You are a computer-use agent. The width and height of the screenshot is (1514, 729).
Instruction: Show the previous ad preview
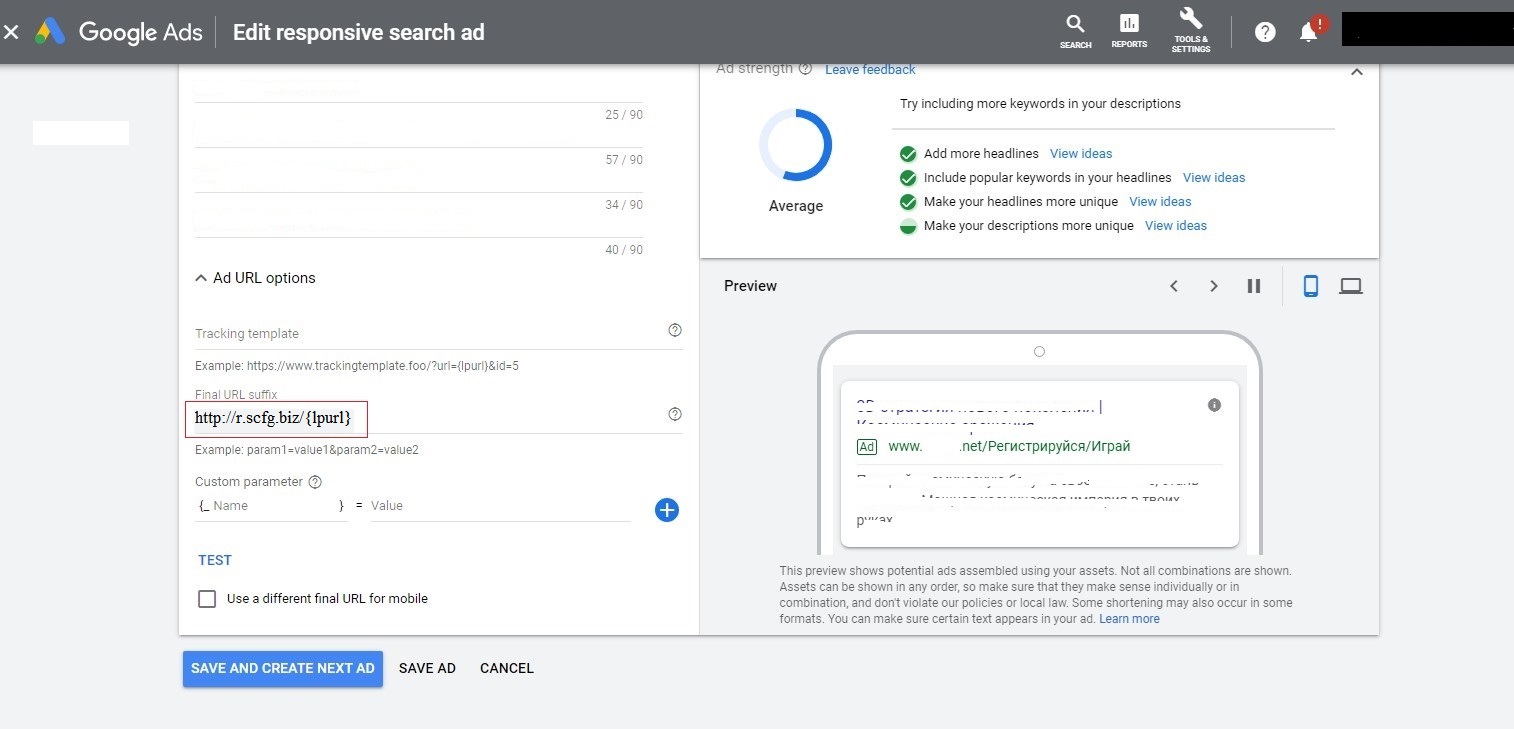click(x=1174, y=286)
